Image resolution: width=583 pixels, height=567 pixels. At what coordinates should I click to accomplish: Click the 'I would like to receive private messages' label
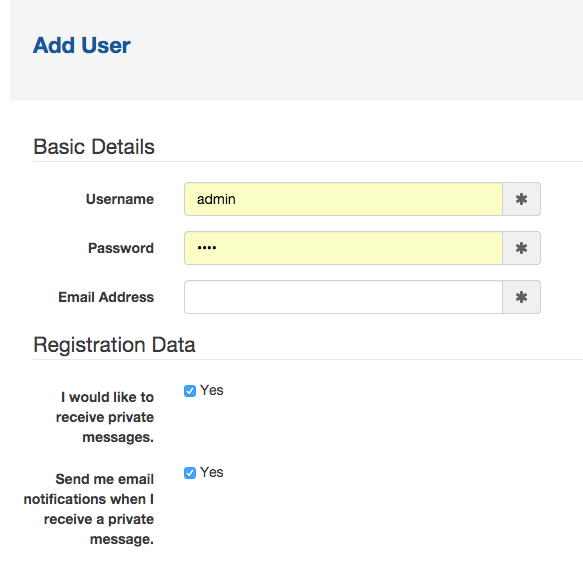(105, 417)
